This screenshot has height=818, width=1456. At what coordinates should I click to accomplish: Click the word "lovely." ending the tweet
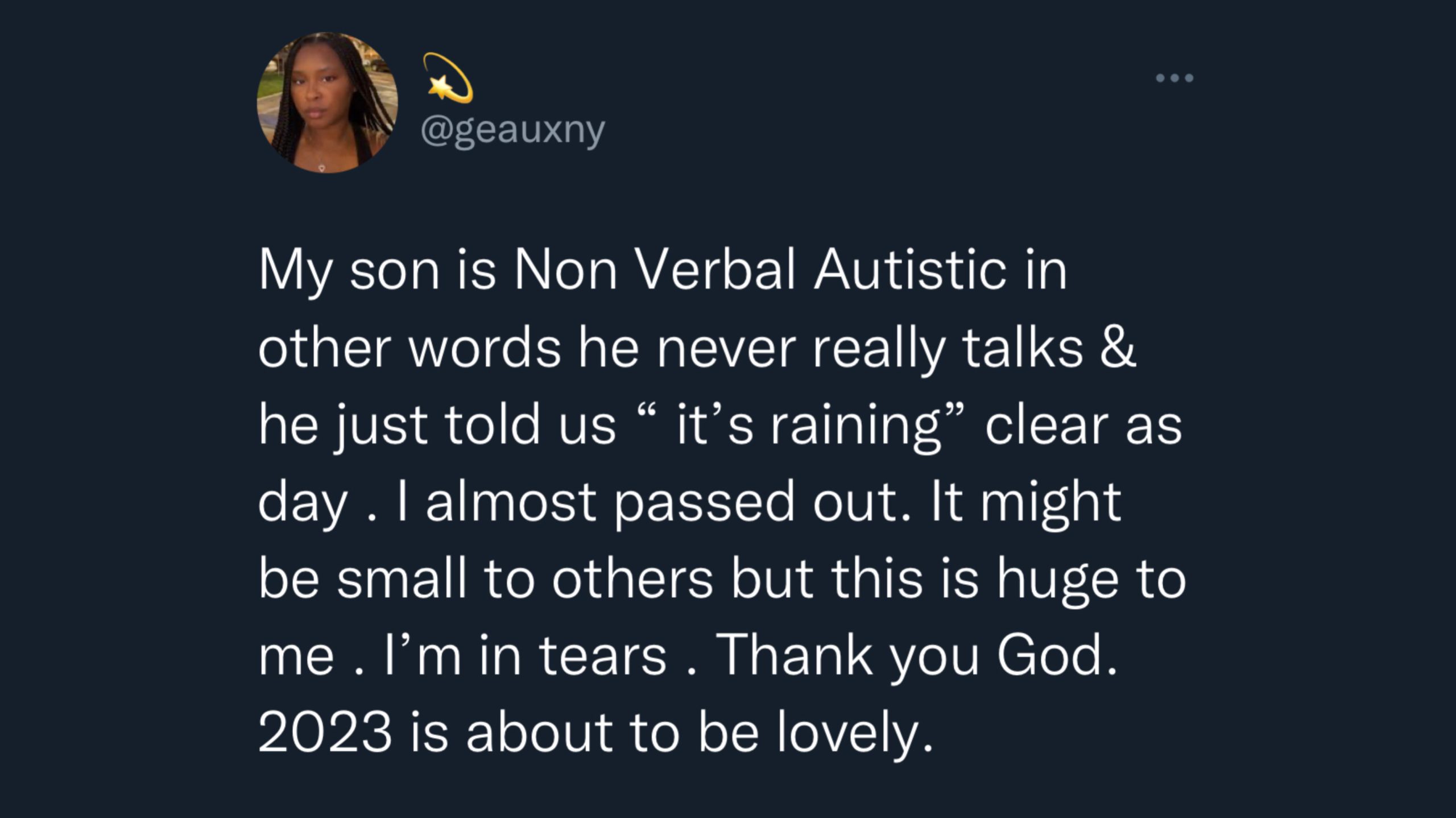click(855, 734)
